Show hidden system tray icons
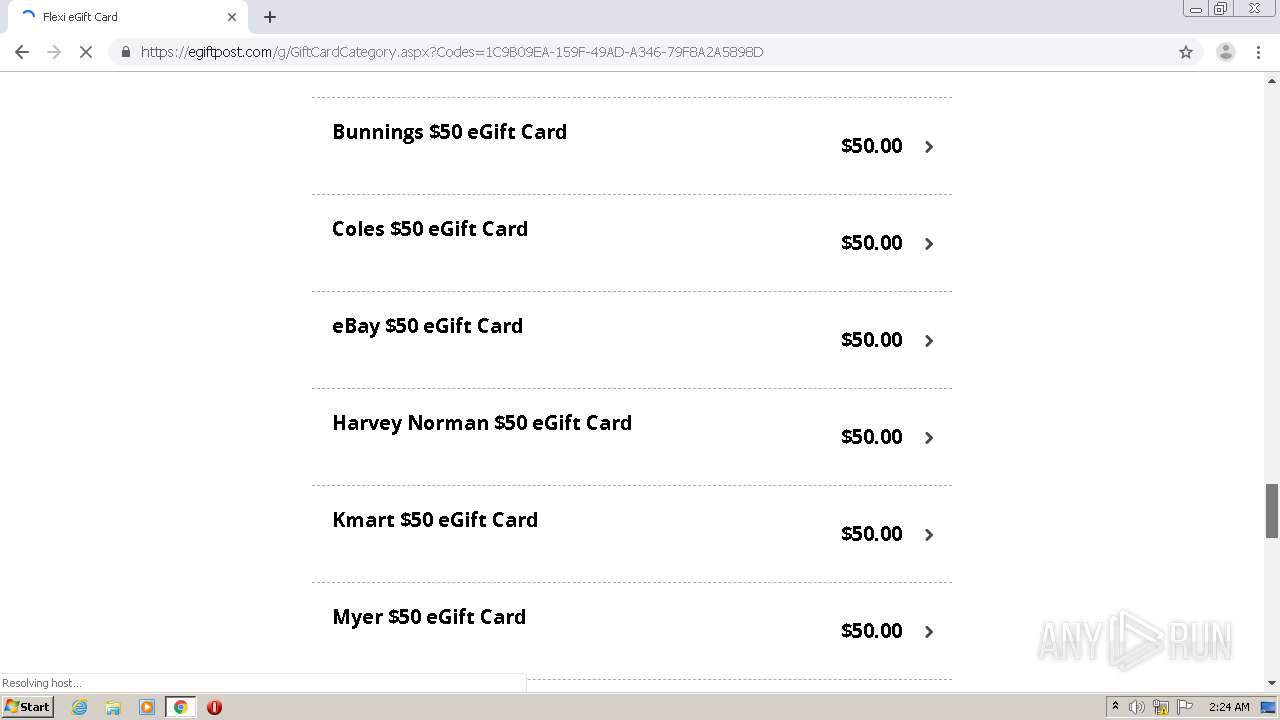Screen dimensions: 1280x720 coord(1115,707)
